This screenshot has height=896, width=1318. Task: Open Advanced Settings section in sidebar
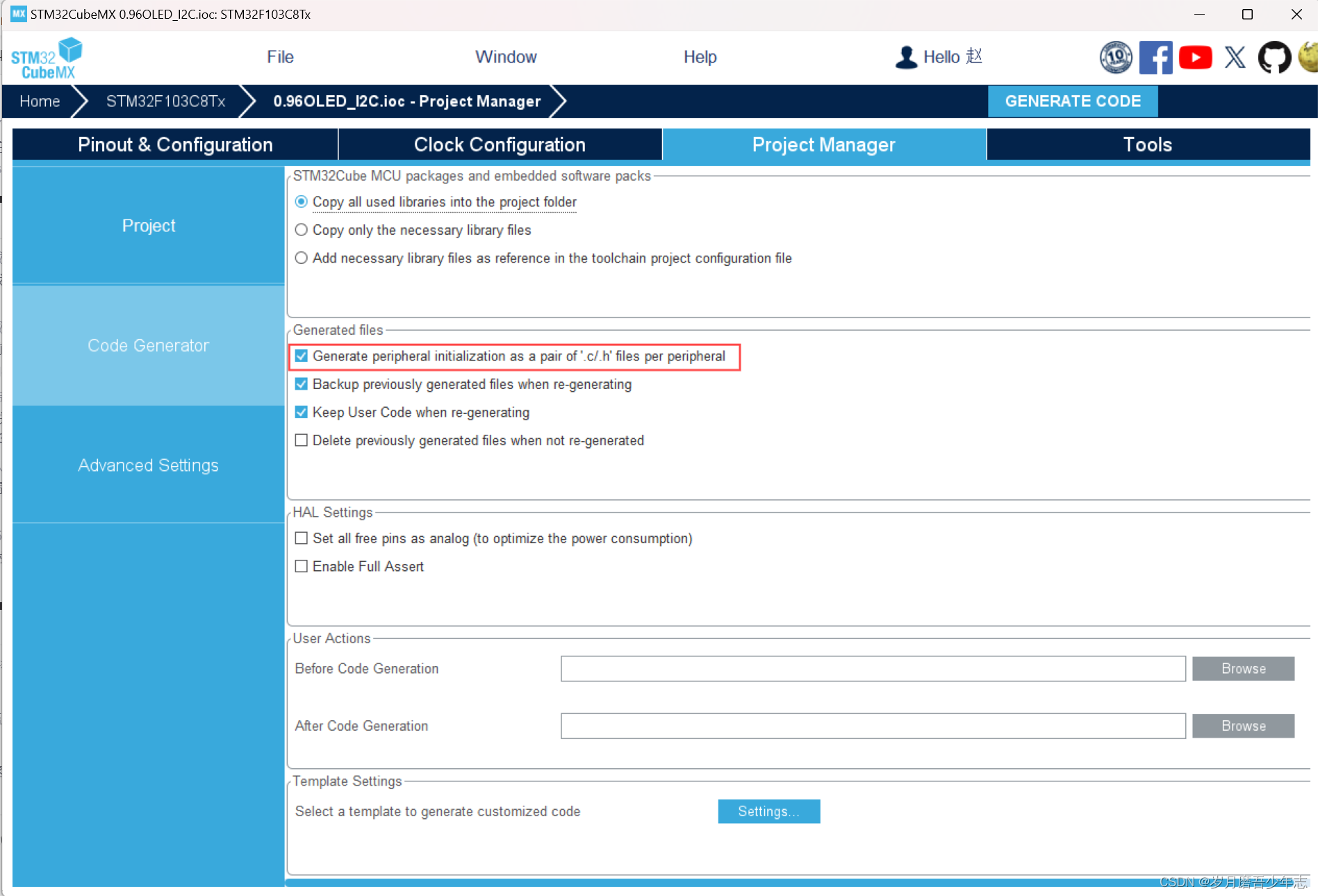(x=148, y=465)
